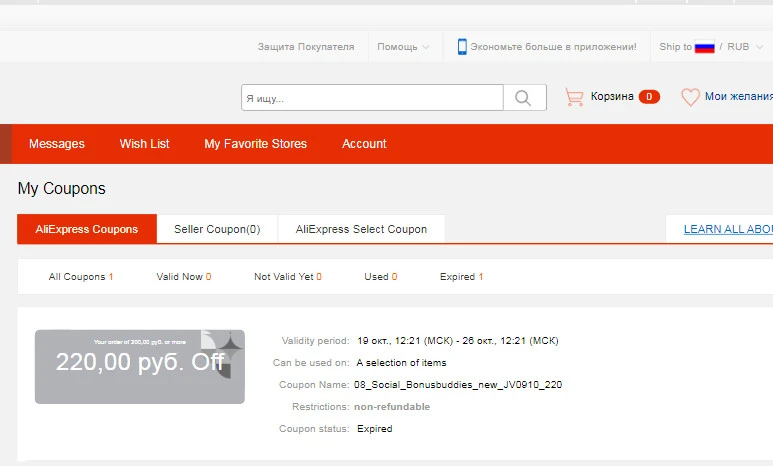Click the Russian flag icon
This screenshot has width=773, height=466.
pos(704,47)
